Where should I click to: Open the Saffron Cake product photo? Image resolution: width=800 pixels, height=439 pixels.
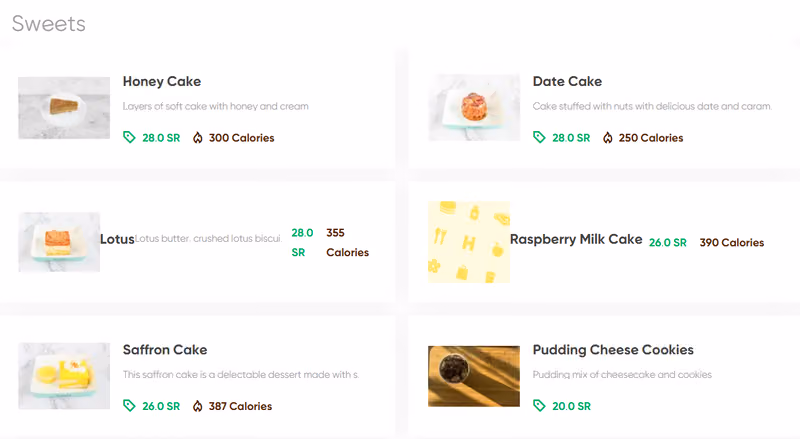pyautogui.click(x=64, y=376)
